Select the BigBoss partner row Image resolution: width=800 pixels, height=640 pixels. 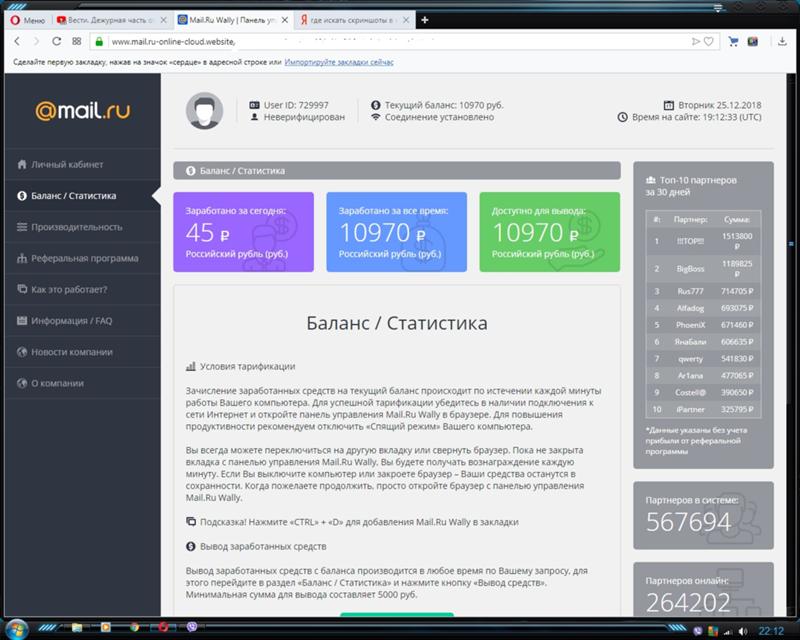[704, 268]
